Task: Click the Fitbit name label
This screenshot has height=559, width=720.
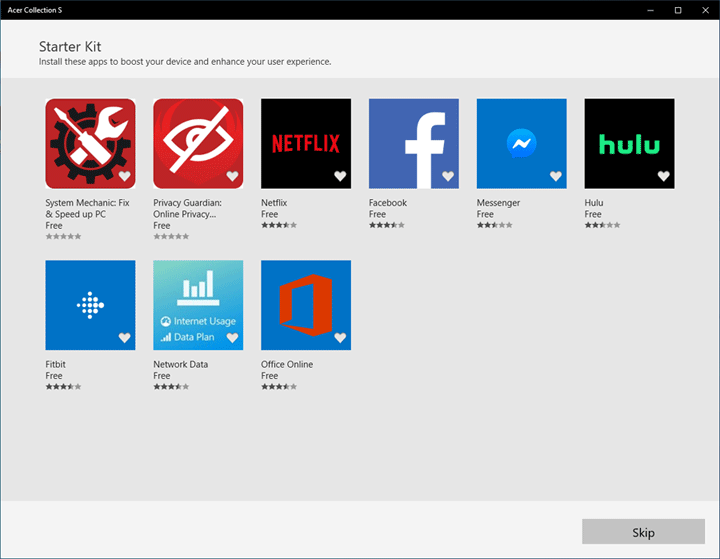Action: 55,364
